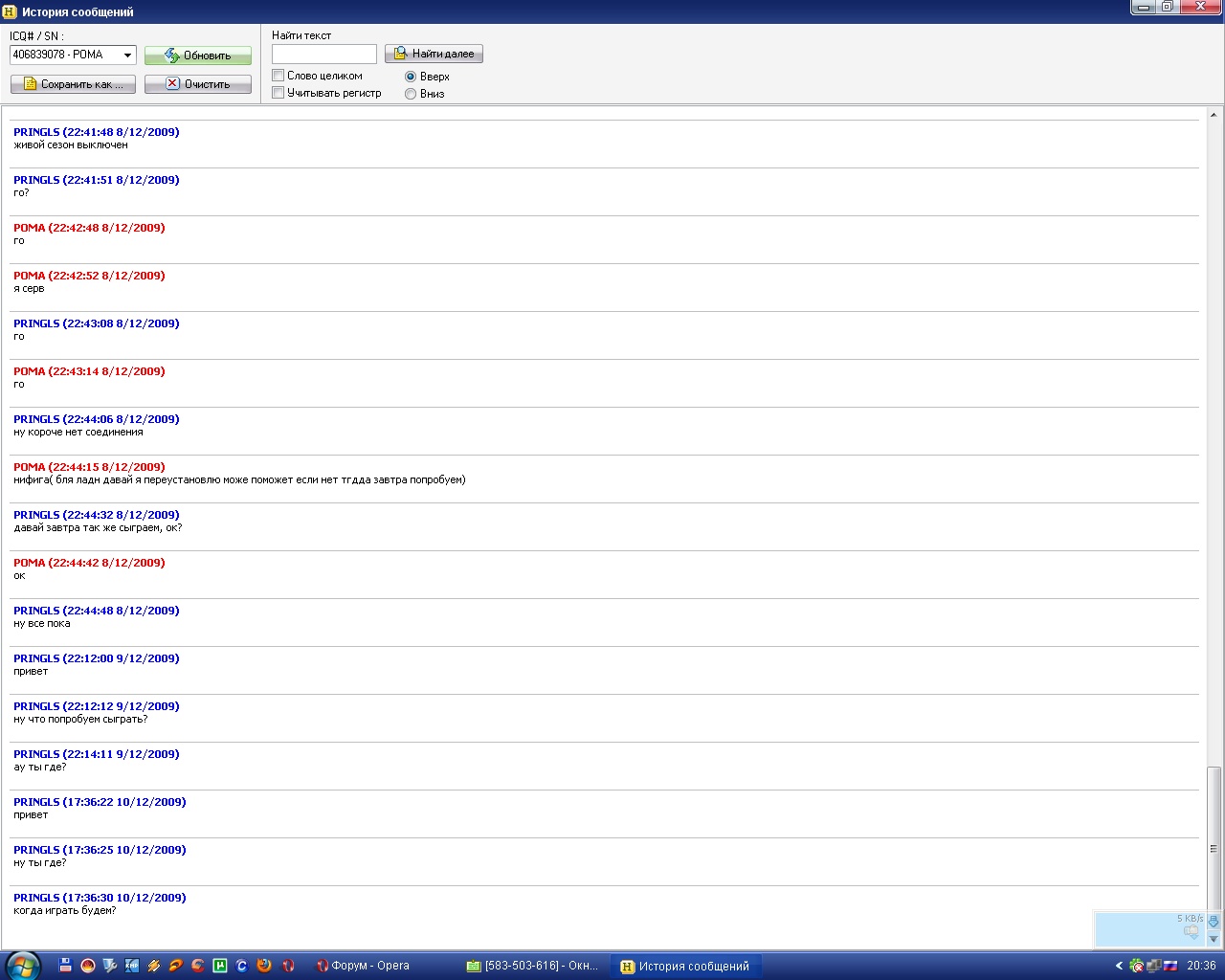Enable Слово целиком checkbox
This screenshot has height=980, width=1225.
pyautogui.click(x=278, y=76)
